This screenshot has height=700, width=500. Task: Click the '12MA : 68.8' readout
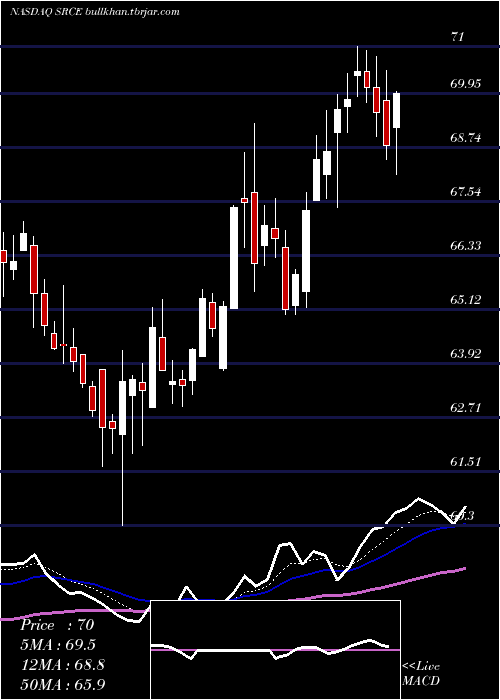pyautogui.click(x=62, y=665)
